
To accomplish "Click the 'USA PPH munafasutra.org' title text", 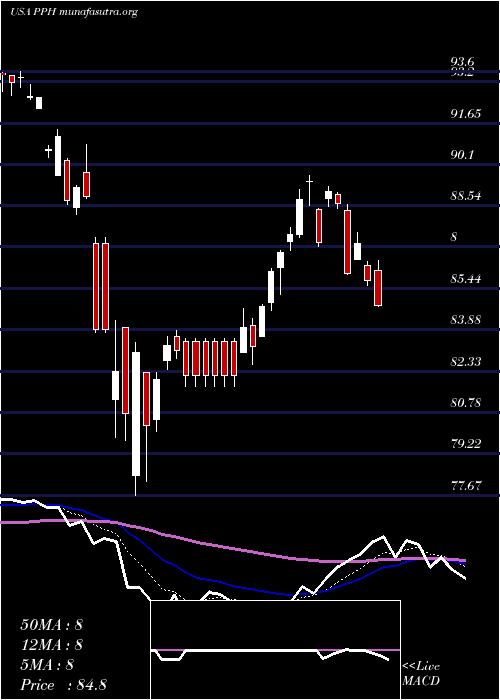I will coord(74,12).
